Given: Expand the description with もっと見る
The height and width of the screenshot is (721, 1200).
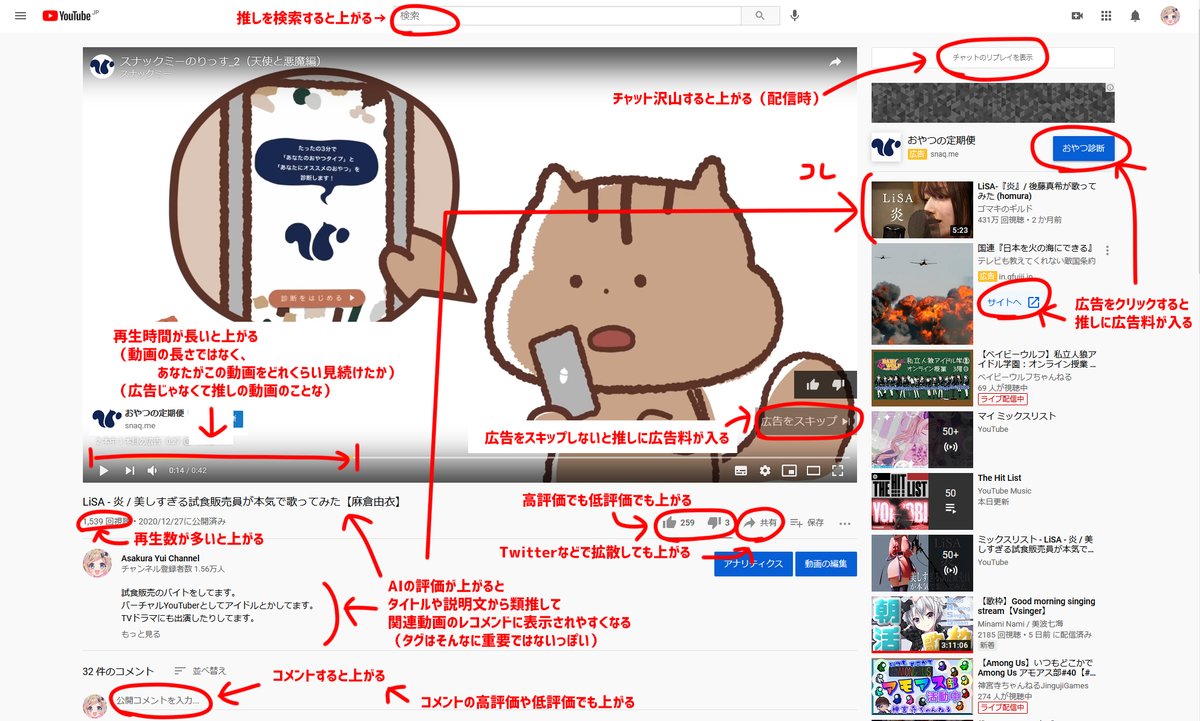Looking at the screenshot, I should (141, 634).
